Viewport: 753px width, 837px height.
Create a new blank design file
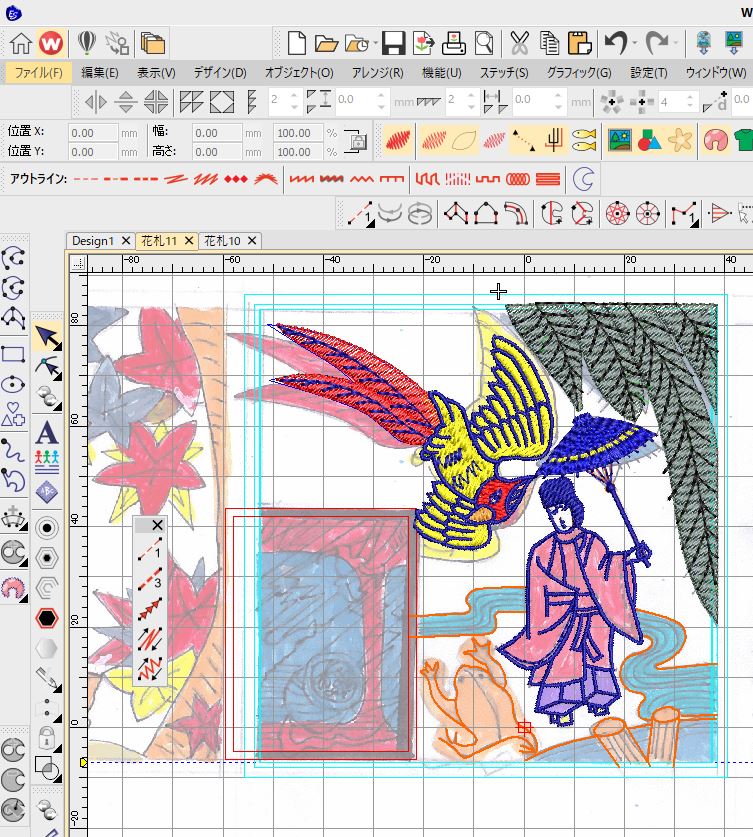(296, 43)
